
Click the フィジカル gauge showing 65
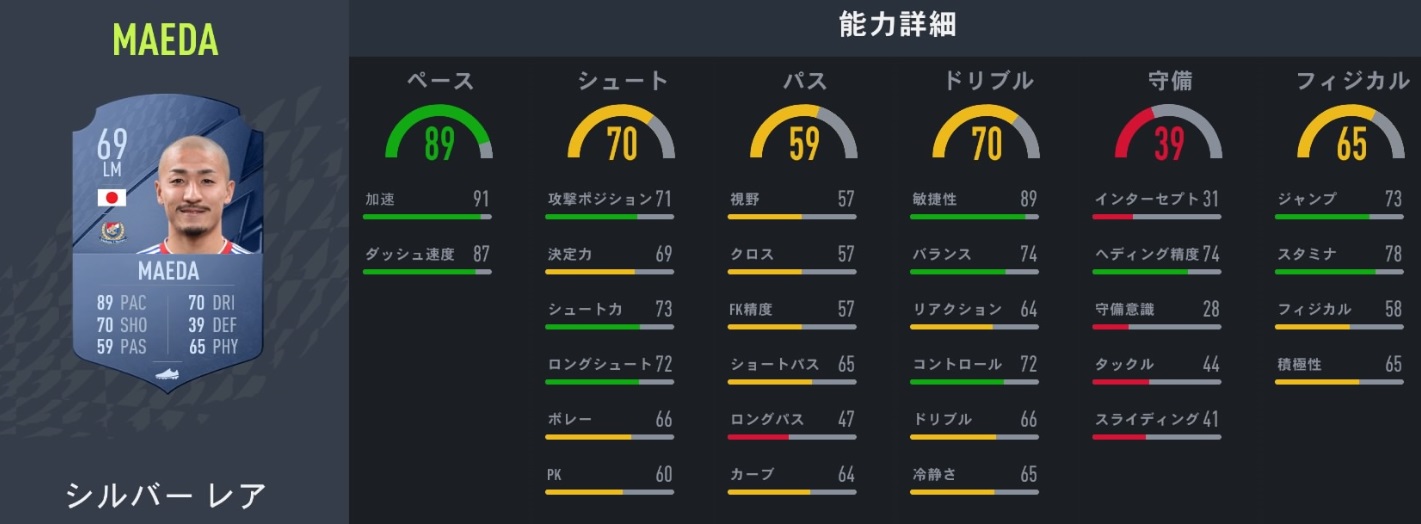1351,134
